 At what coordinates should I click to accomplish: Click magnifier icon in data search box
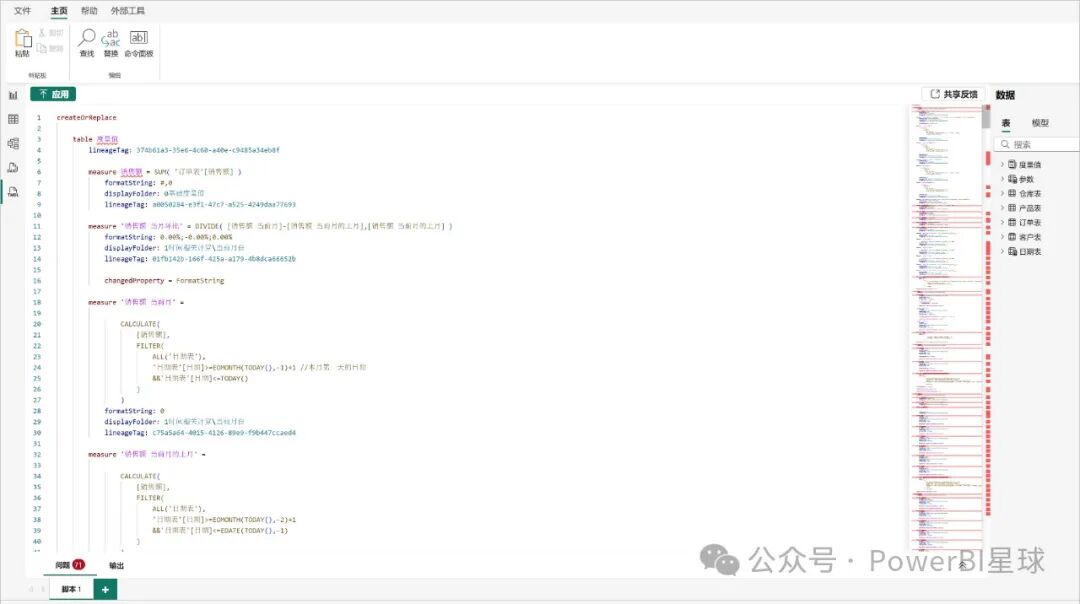click(x=1005, y=144)
